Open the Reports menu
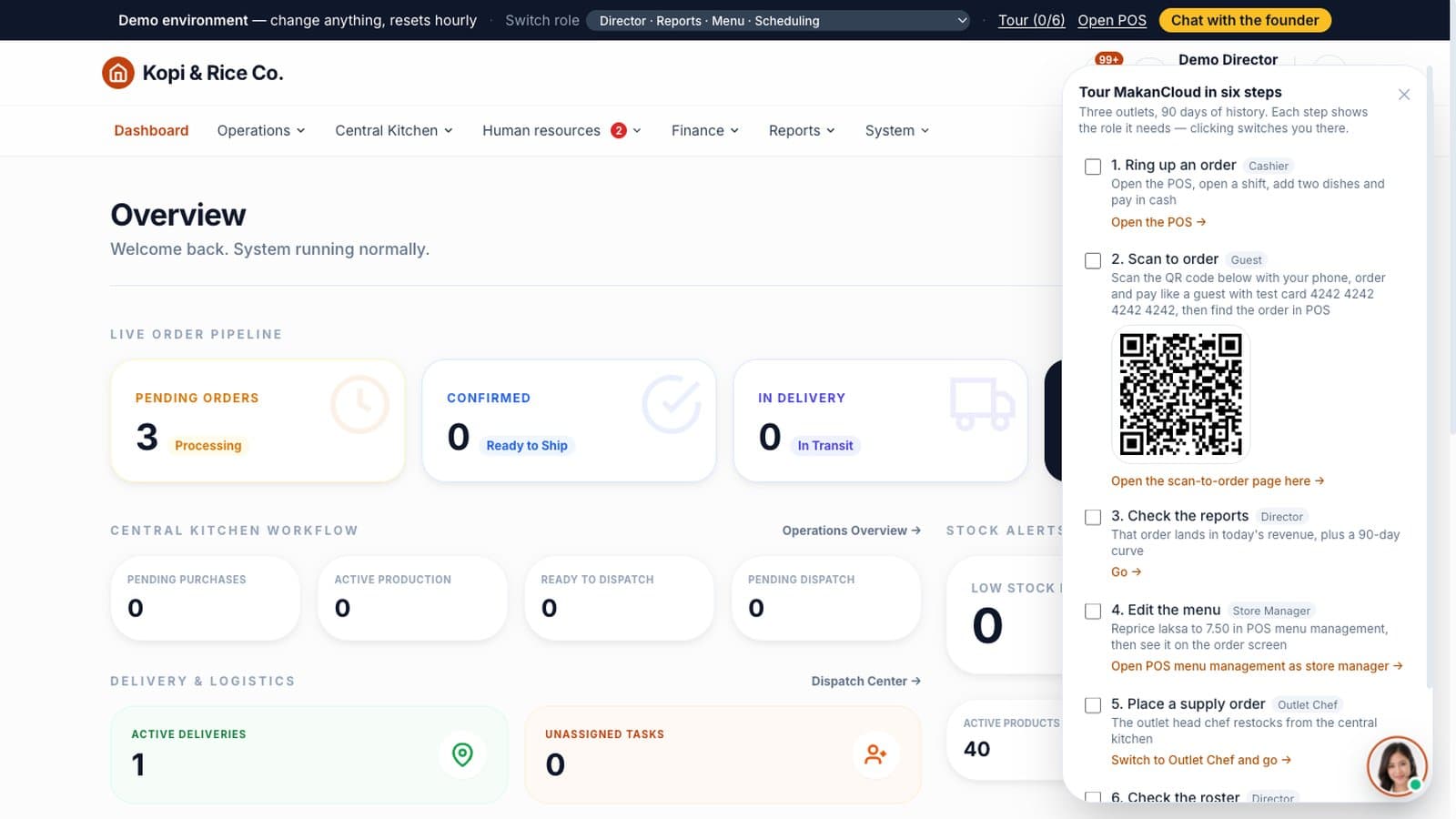This screenshot has width=1456, height=819. [802, 130]
